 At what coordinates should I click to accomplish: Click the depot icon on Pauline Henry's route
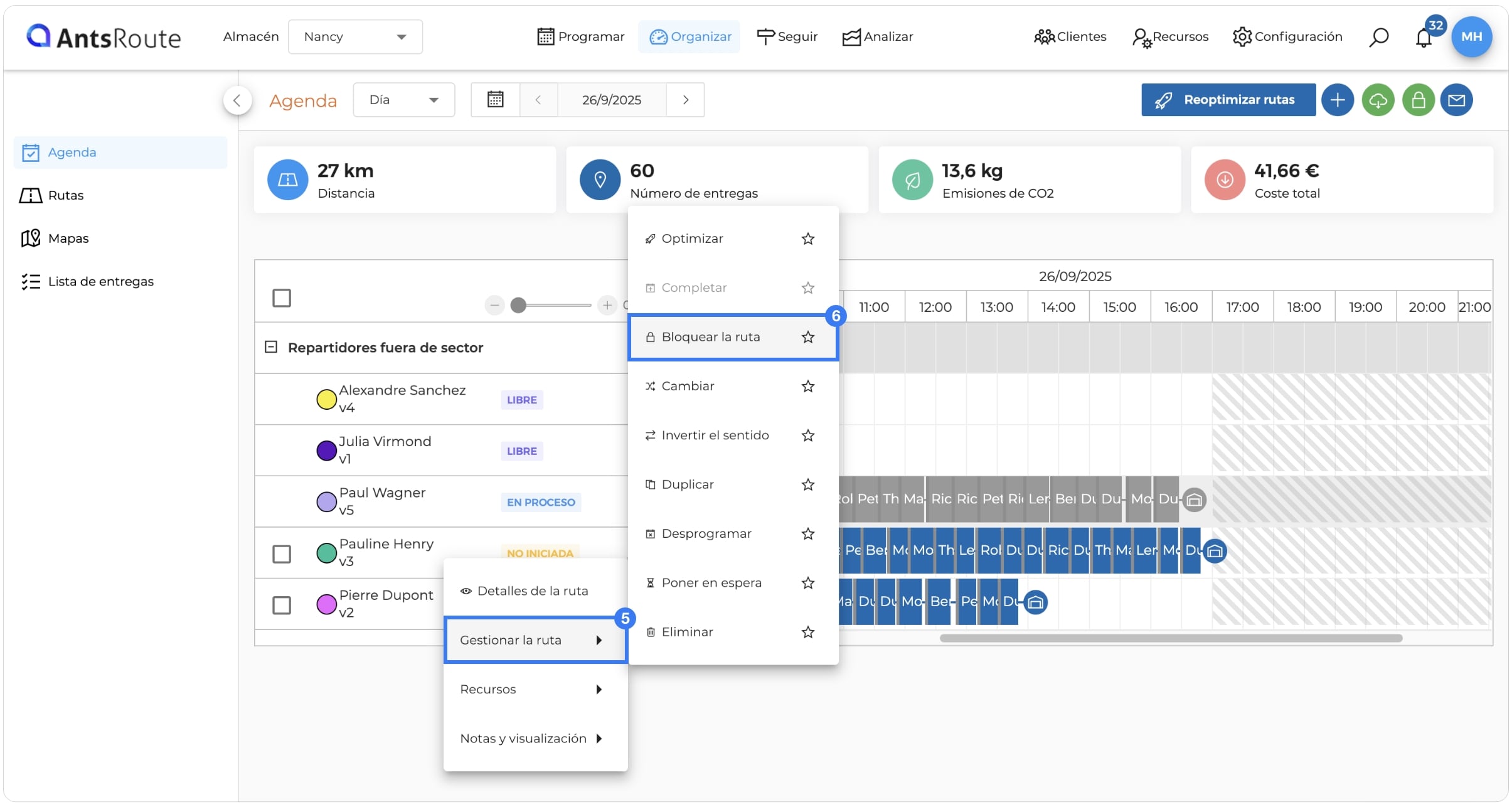[1215, 552]
